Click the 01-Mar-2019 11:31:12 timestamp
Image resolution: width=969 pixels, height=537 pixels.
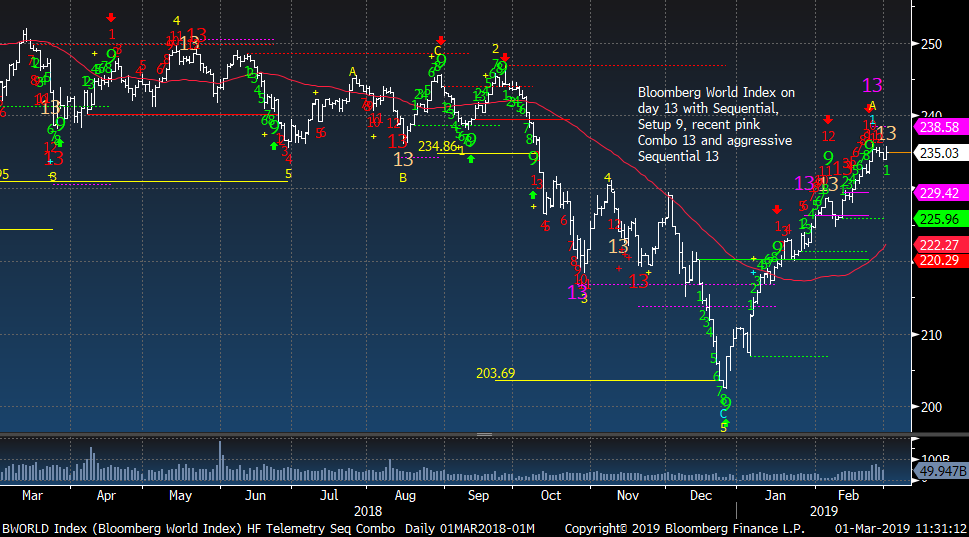tap(901, 529)
